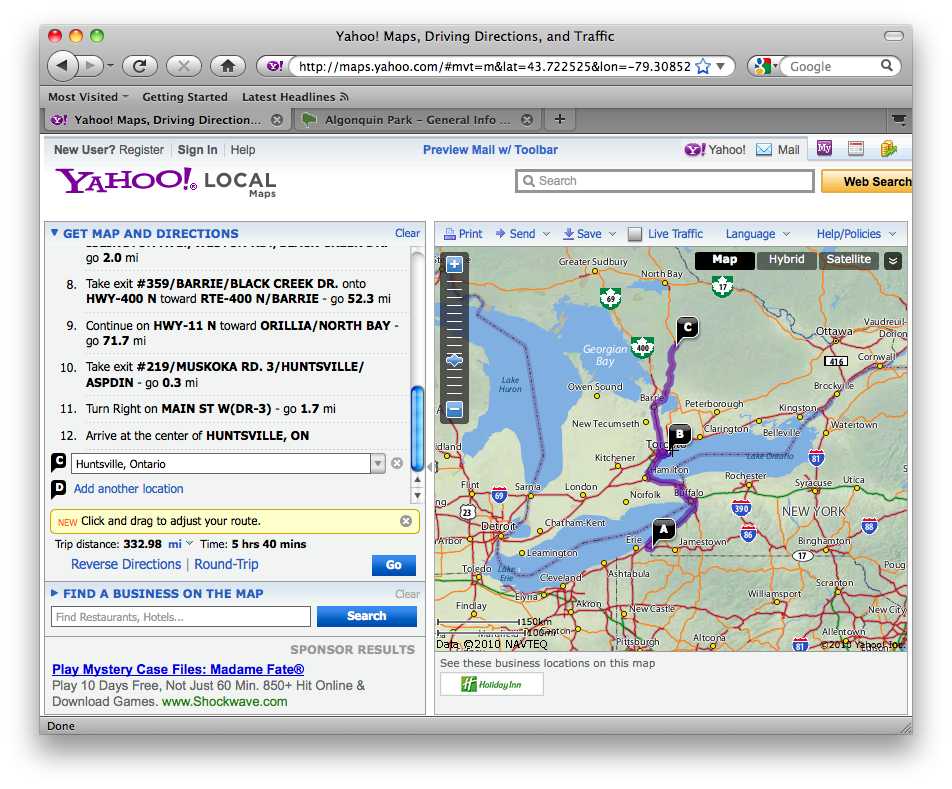The height and width of the screenshot is (789, 952).
Task: Click the calendar icon in Yahoo toolbar
Action: click(856, 148)
